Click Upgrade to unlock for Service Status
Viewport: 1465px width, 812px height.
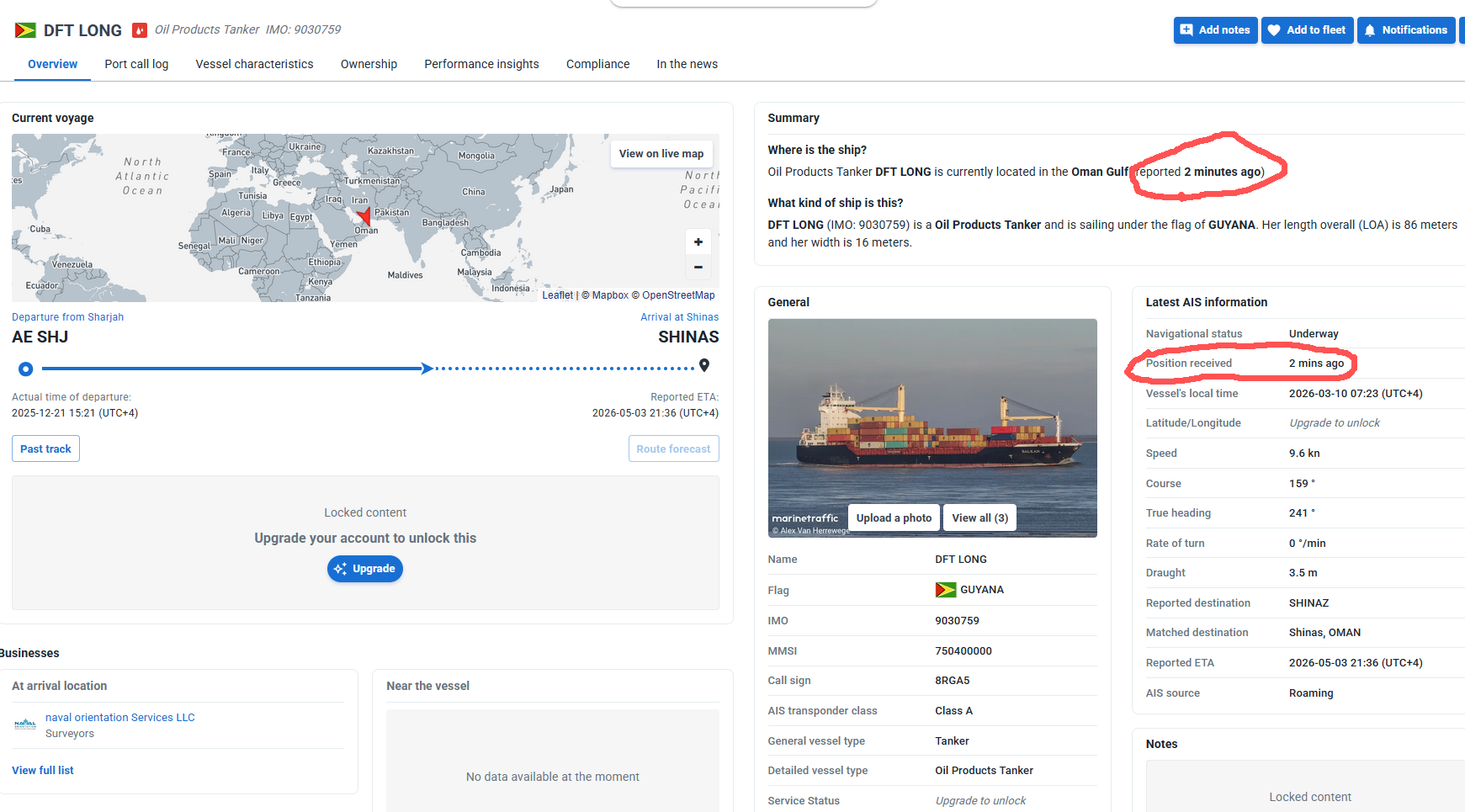tap(980, 801)
